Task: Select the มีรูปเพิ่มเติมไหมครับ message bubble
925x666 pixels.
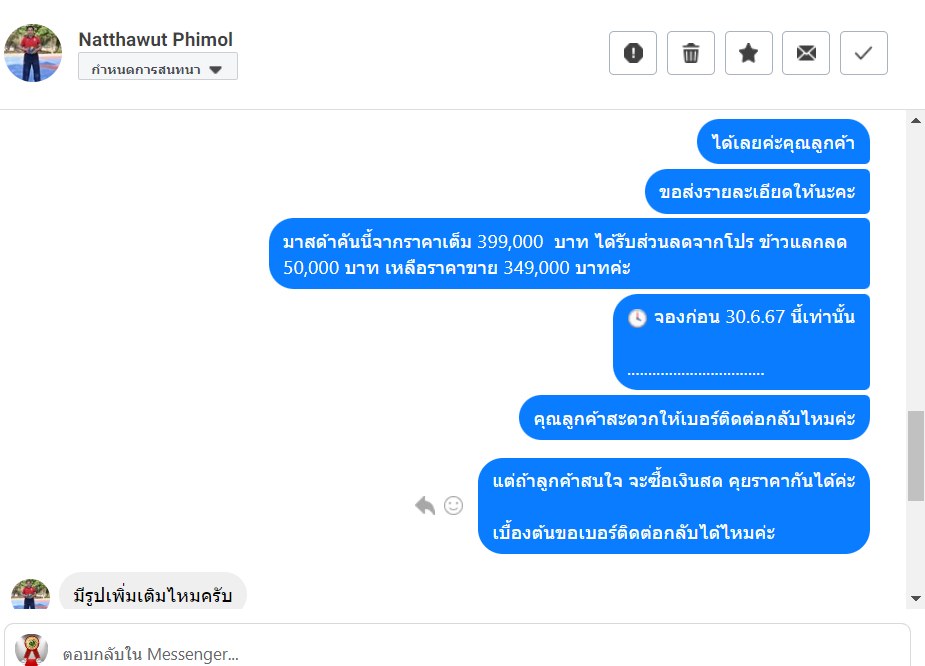Action: click(x=153, y=594)
